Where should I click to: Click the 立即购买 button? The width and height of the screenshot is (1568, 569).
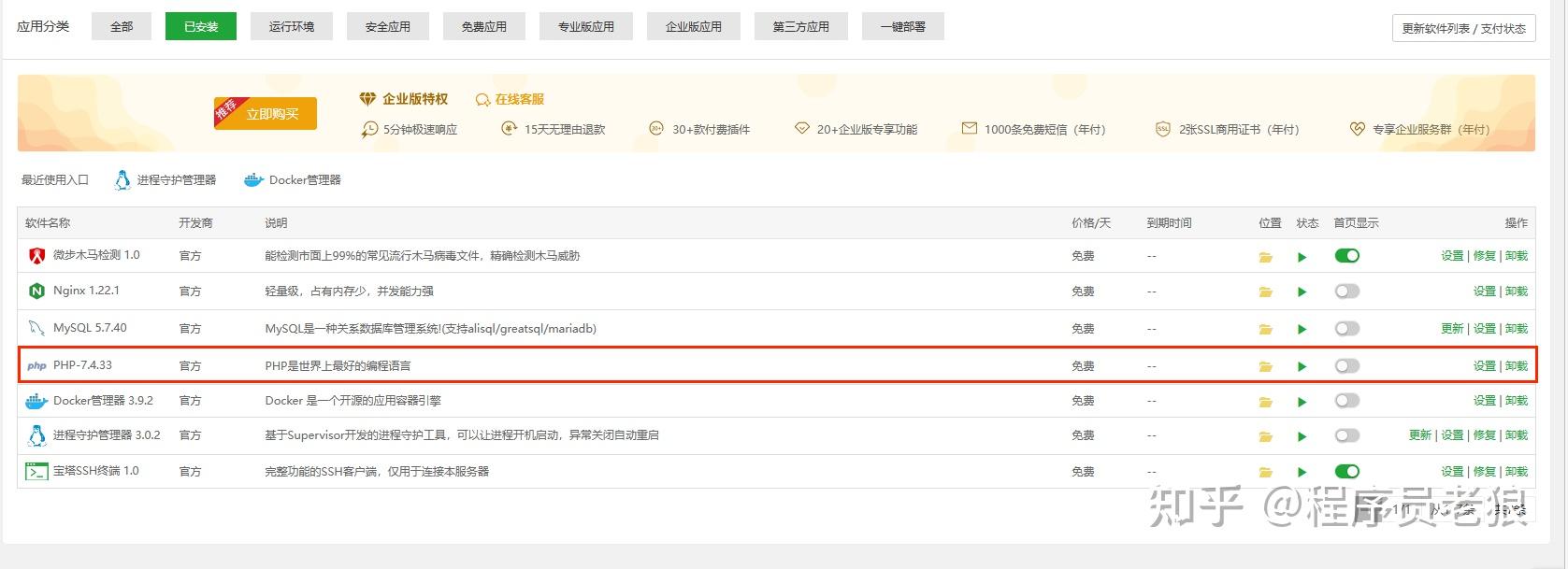[x=266, y=113]
